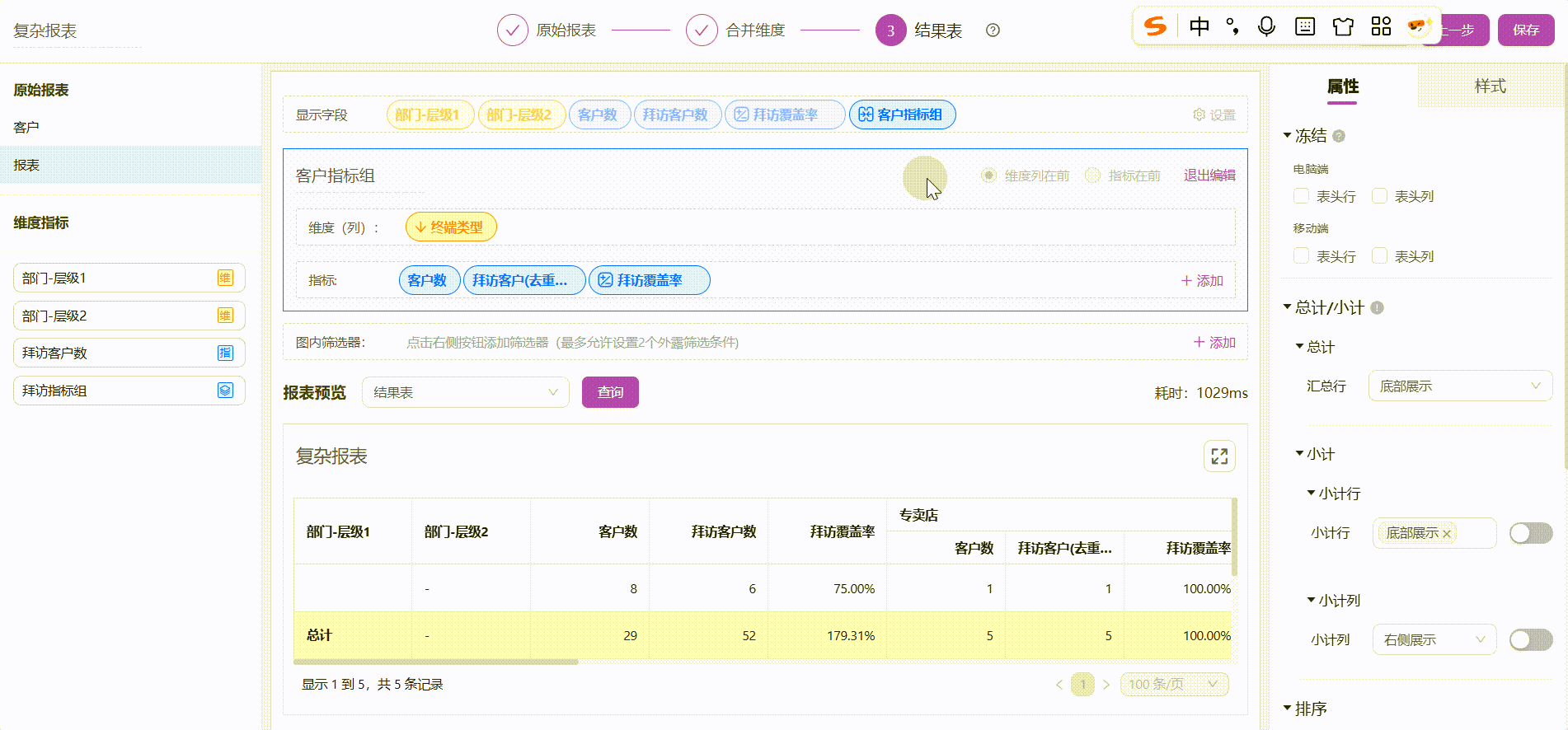The image size is (1568, 730).
Task: Toggle the 小计列 switch
Action: pos(1531,639)
